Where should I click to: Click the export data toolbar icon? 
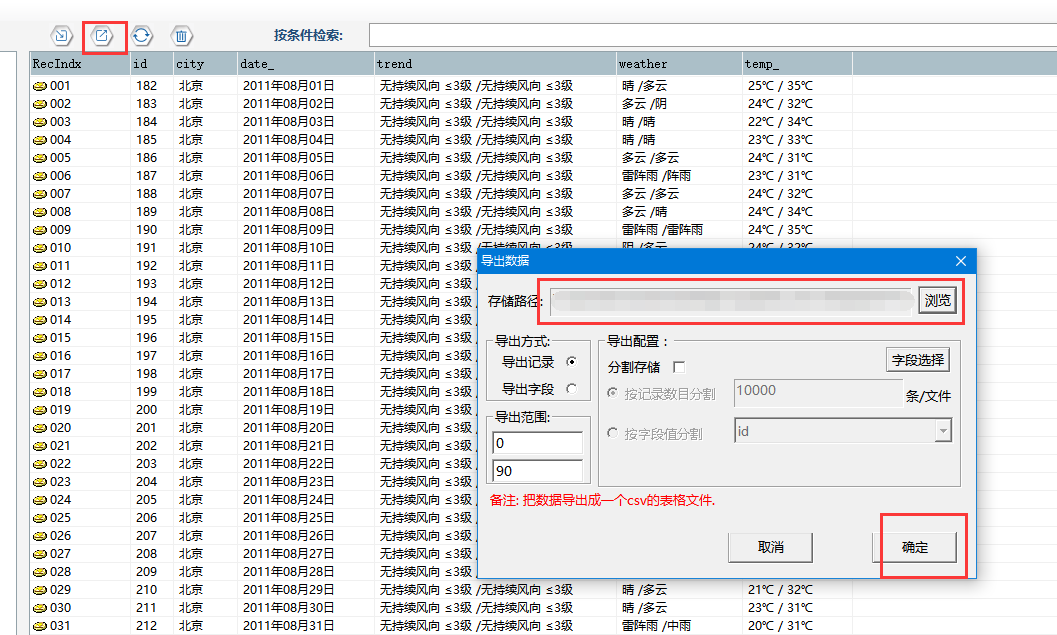point(102,36)
